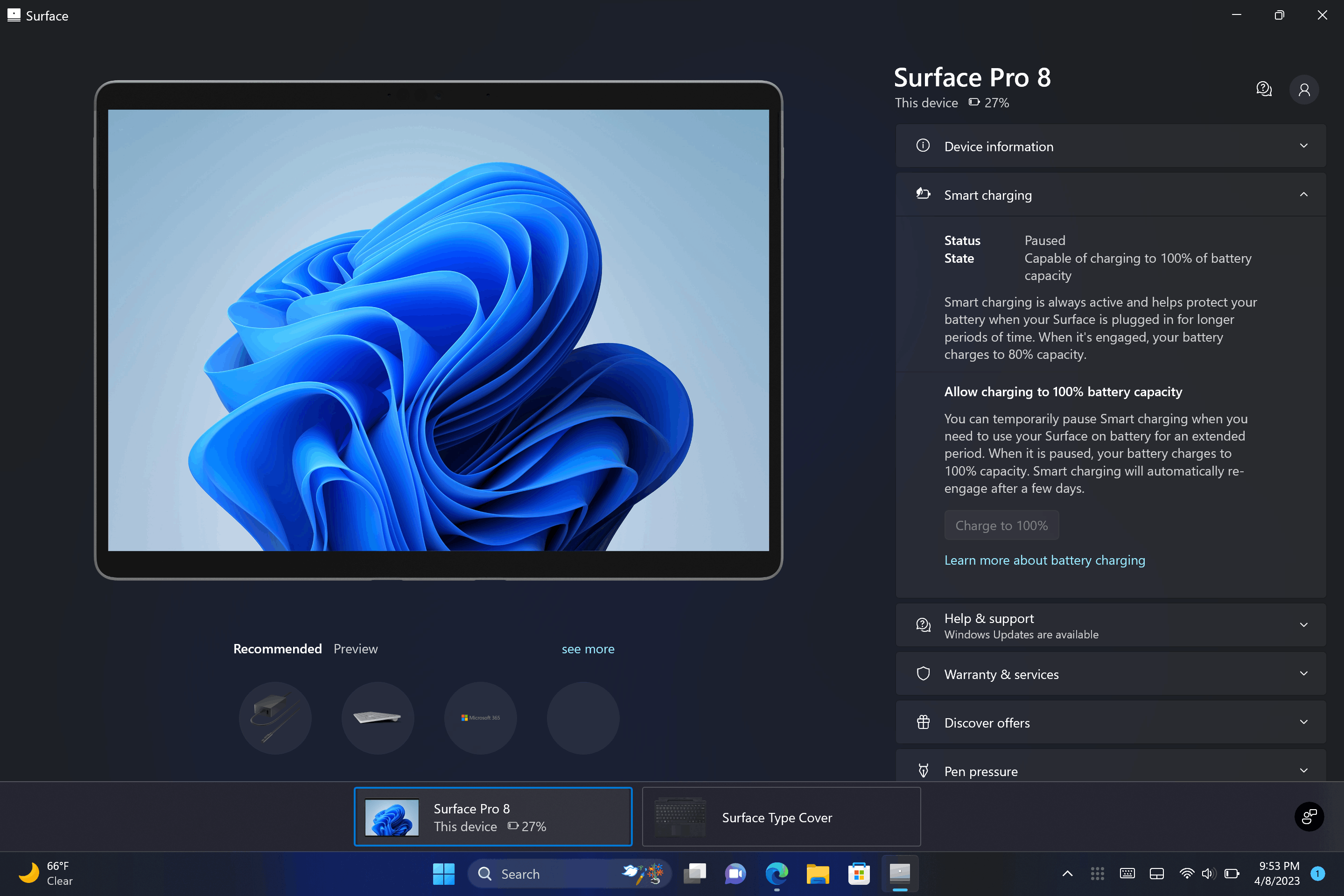Image resolution: width=1344 pixels, height=896 pixels.
Task: Click the Charge to 100% button
Action: point(1001,526)
